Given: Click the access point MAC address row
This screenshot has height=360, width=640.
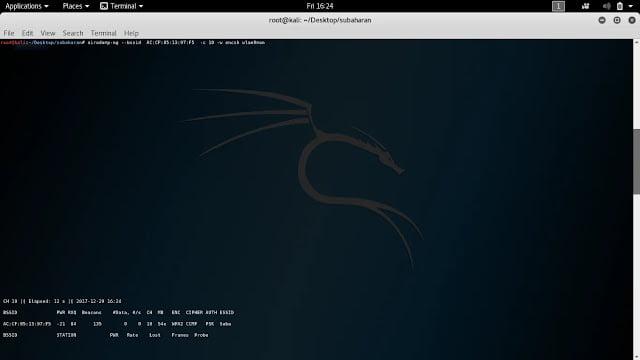Looking at the screenshot, I should 117,324.
